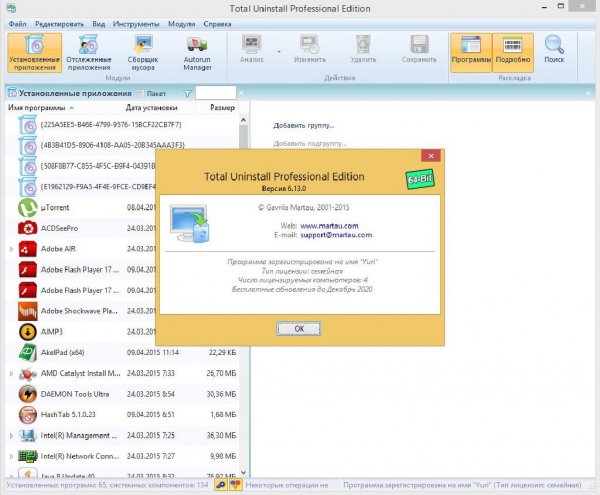Enable the Пакет batch checkbox
The height and width of the screenshot is (495, 600).
[141, 93]
